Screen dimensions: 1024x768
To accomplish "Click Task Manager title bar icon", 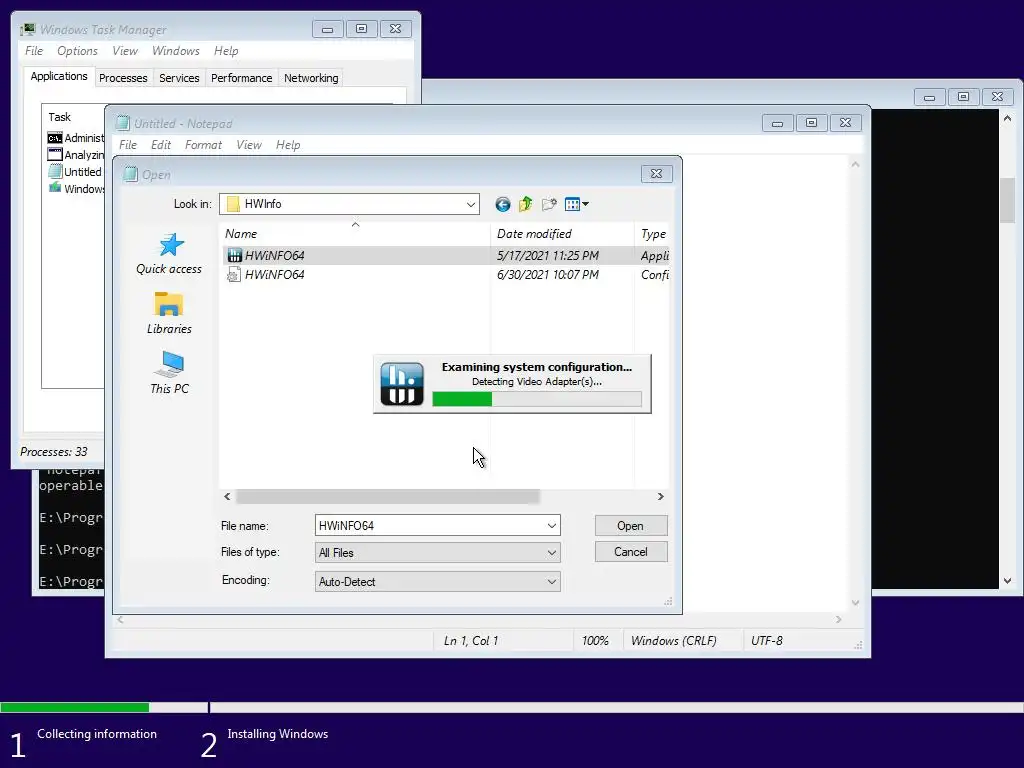I will coord(27,29).
